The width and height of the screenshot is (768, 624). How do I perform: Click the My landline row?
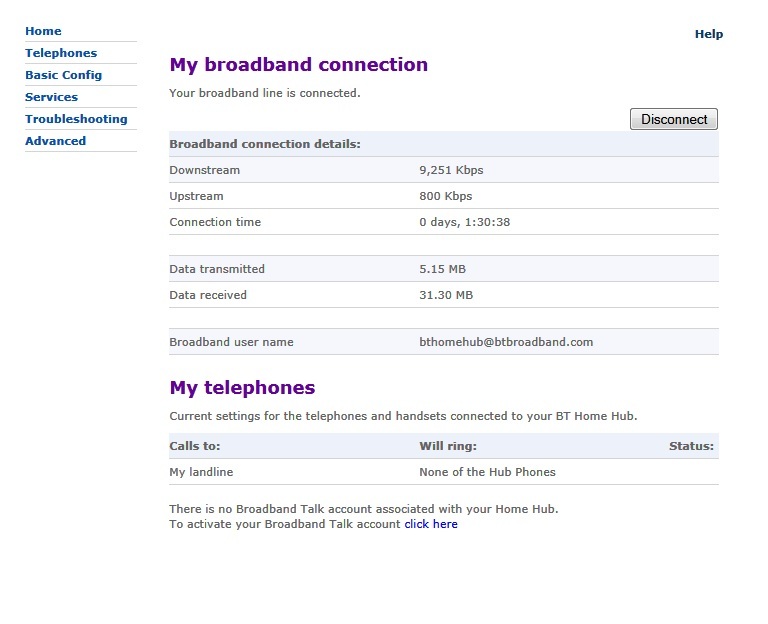point(444,472)
